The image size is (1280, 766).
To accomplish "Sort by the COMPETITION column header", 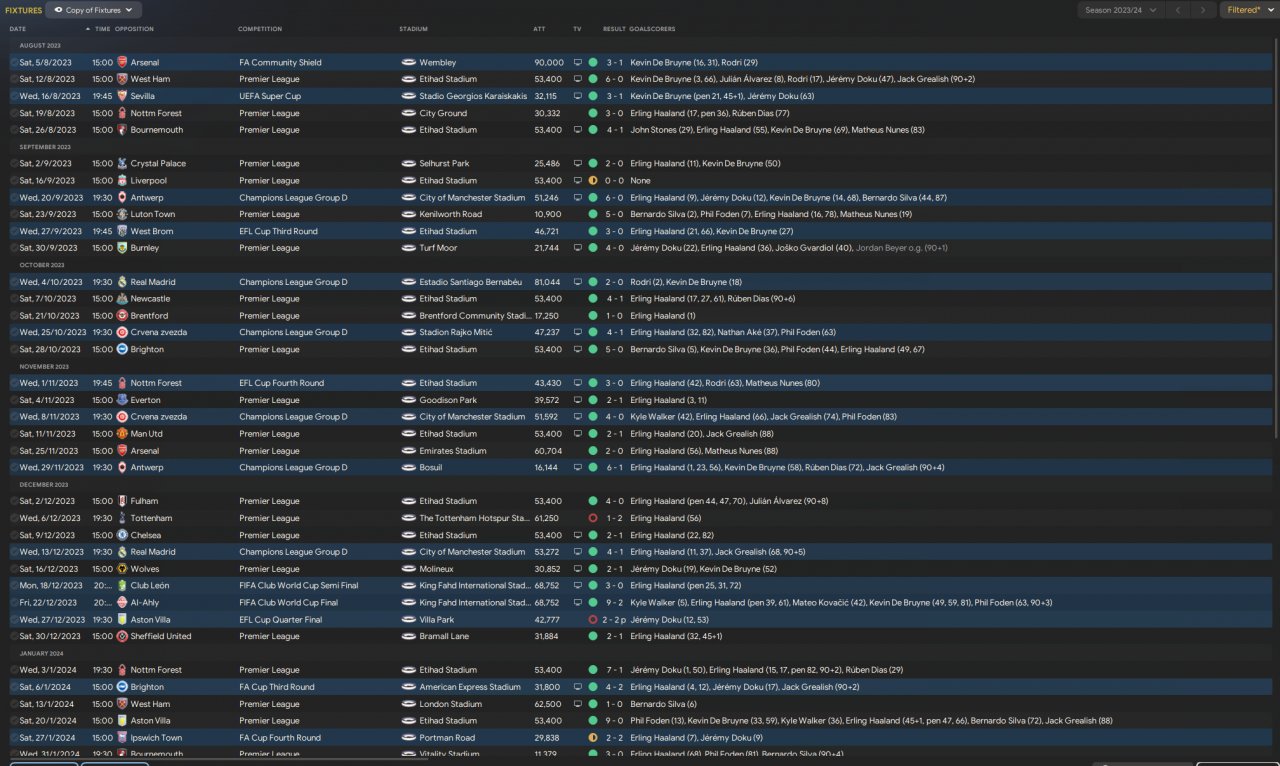I will click(260, 29).
